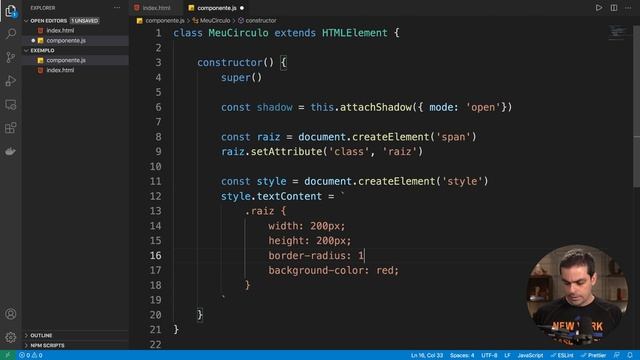Change language mode from JavaScript
Image resolution: width=640 pixels, height=360 pixels.
(x=530, y=355)
